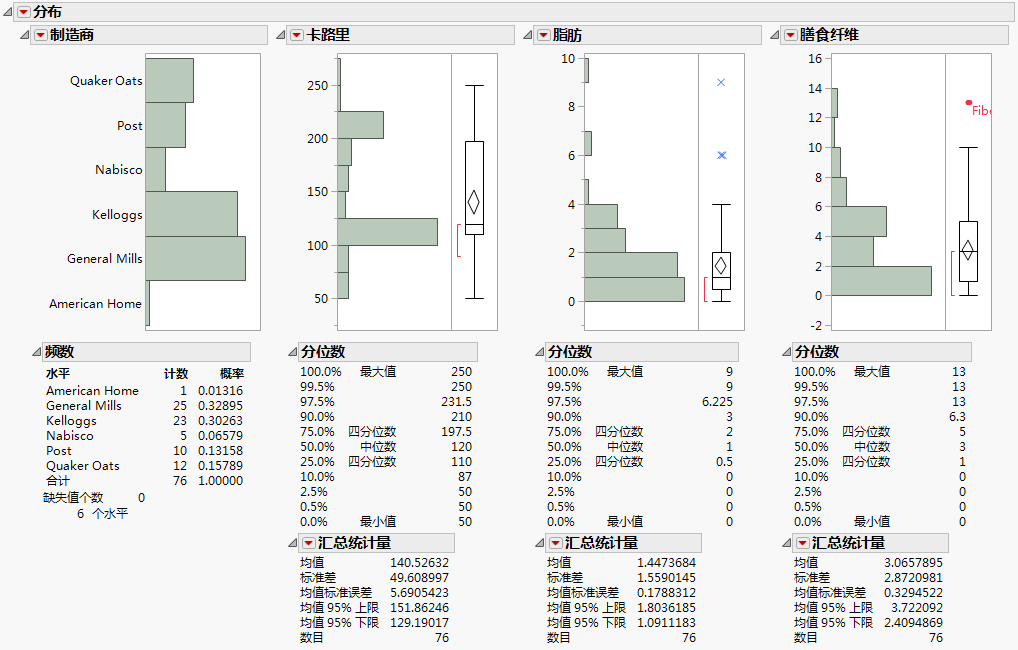Click the 概率 column header
The width and height of the screenshot is (1018, 650).
point(232,374)
